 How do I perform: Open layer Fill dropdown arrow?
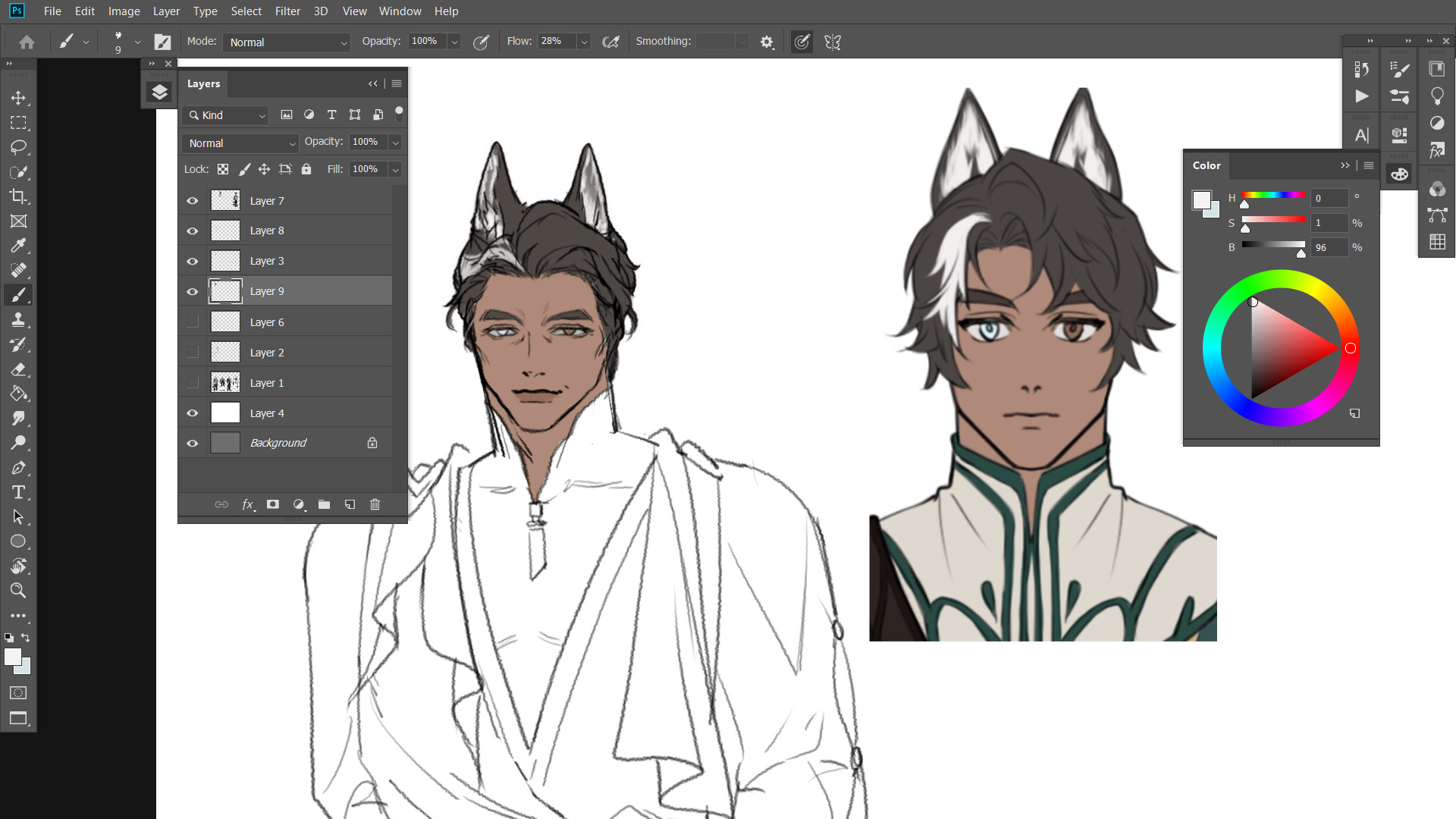pos(395,169)
